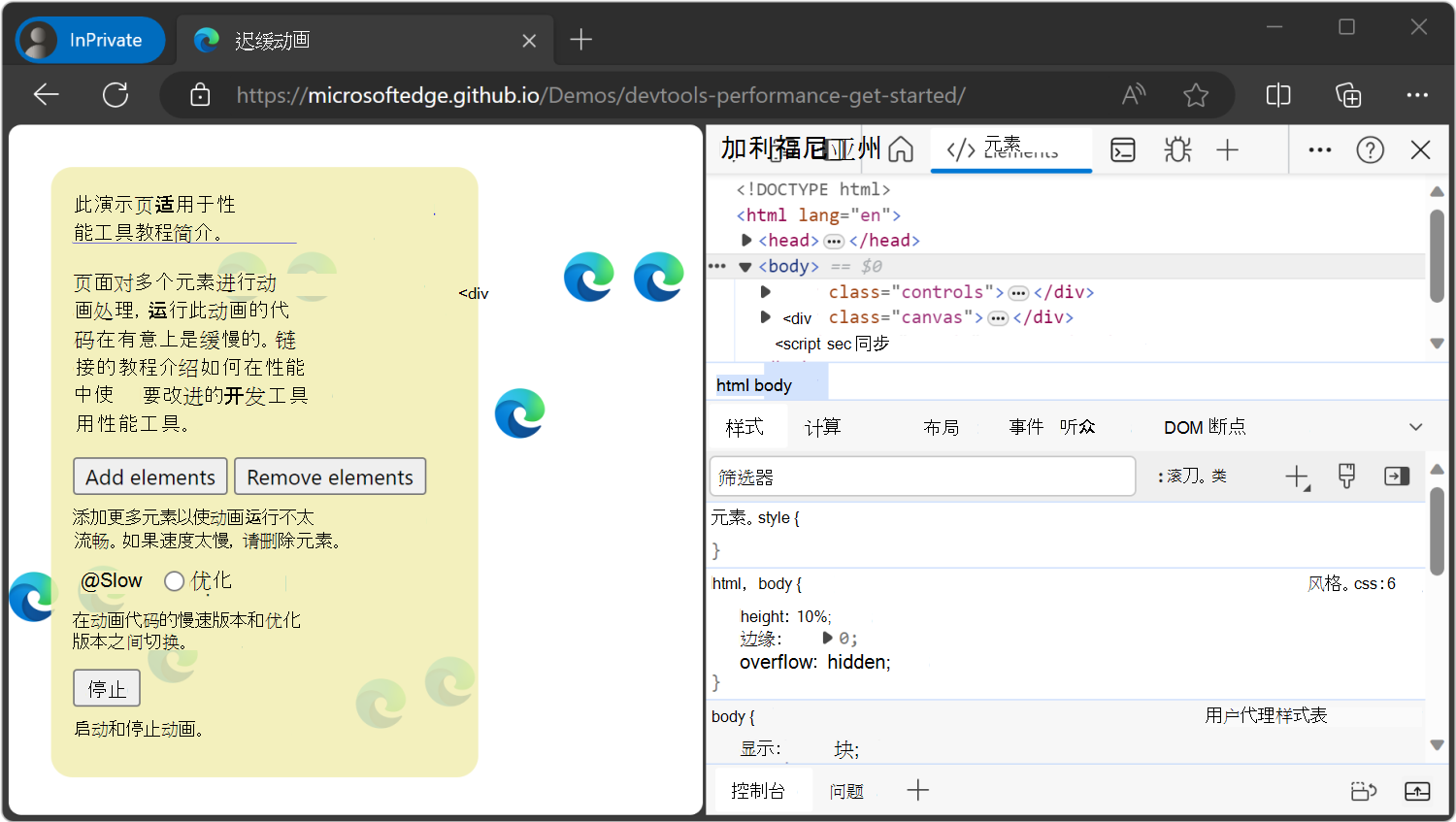Show controls div collapsed content ellipsis
Screen dimensions: 1456x822
coord(1018,292)
